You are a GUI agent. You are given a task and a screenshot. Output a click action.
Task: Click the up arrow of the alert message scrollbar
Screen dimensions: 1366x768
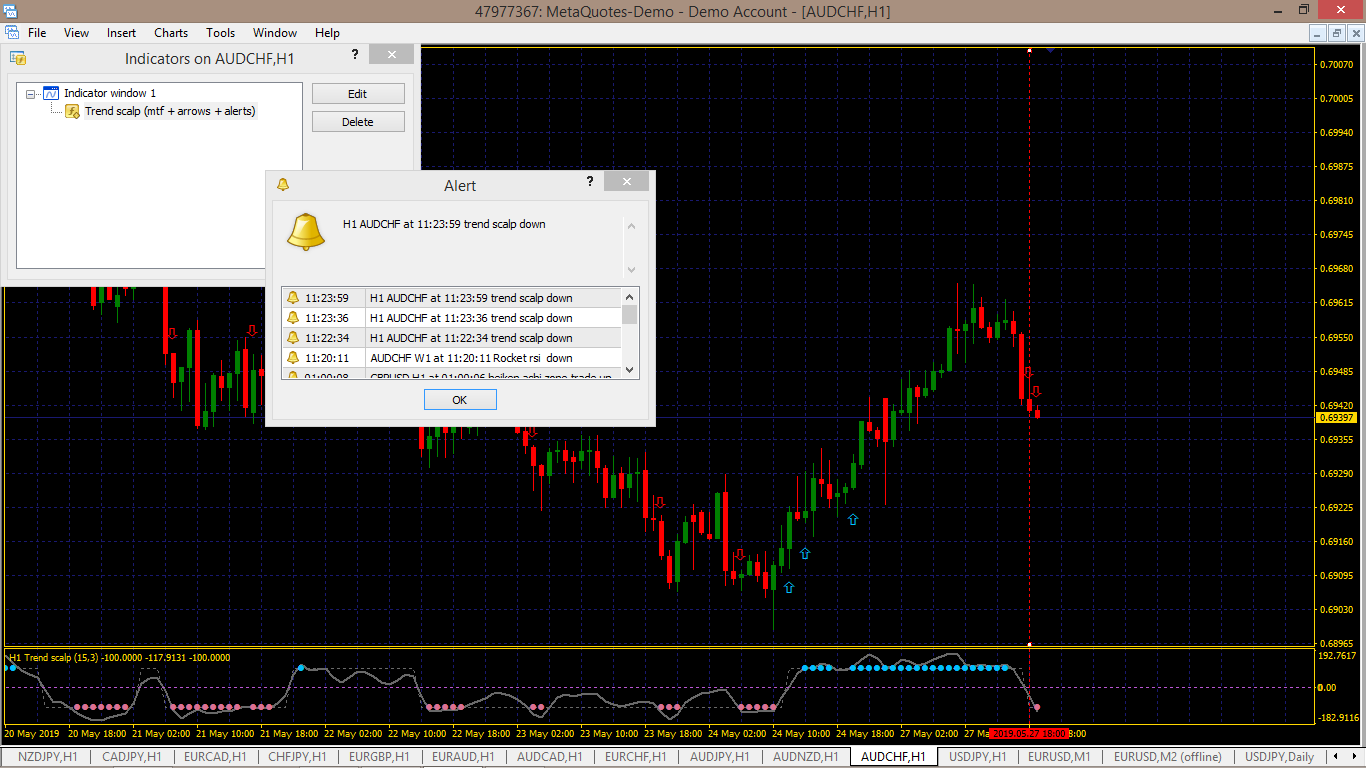631,226
